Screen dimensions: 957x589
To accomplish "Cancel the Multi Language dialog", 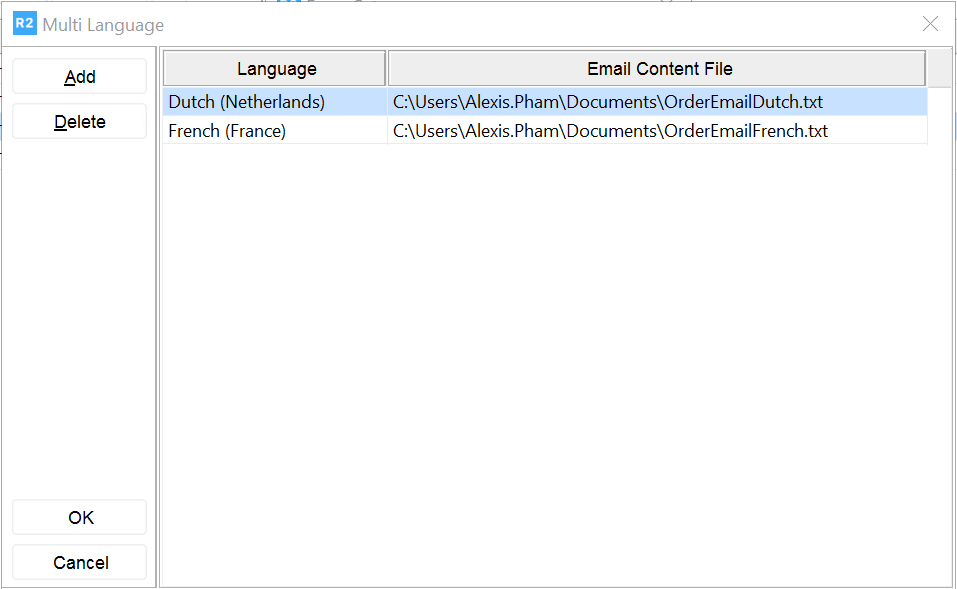I will pyautogui.click(x=80, y=562).
